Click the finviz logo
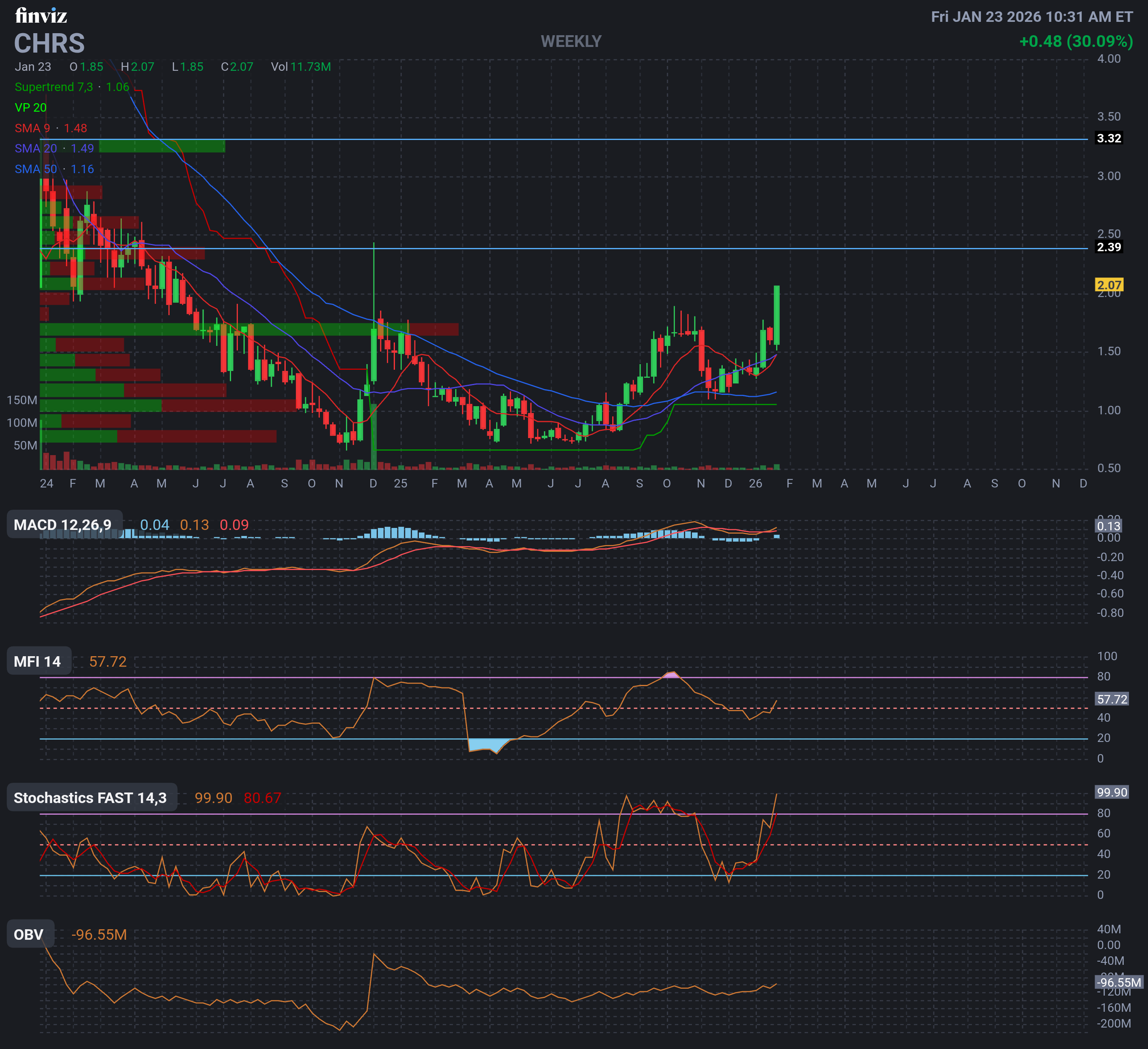The image size is (1148, 1049). [x=41, y=15]
